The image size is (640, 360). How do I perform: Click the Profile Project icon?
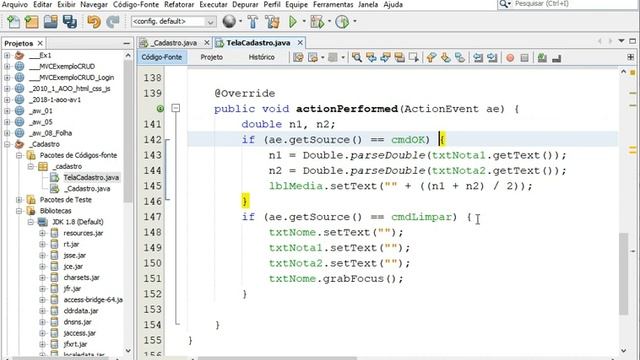[342, 22]
